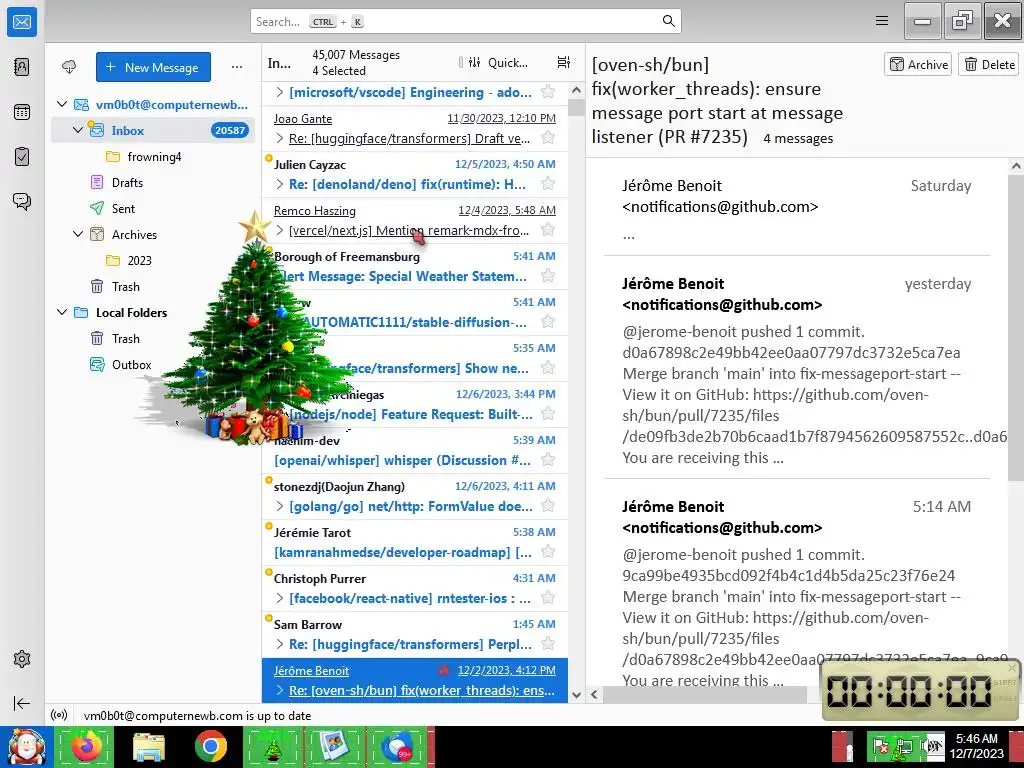Star the developer-roadmap message
Image resolution: width=1024 pixels, height=768 pixels.
[548, 552]
